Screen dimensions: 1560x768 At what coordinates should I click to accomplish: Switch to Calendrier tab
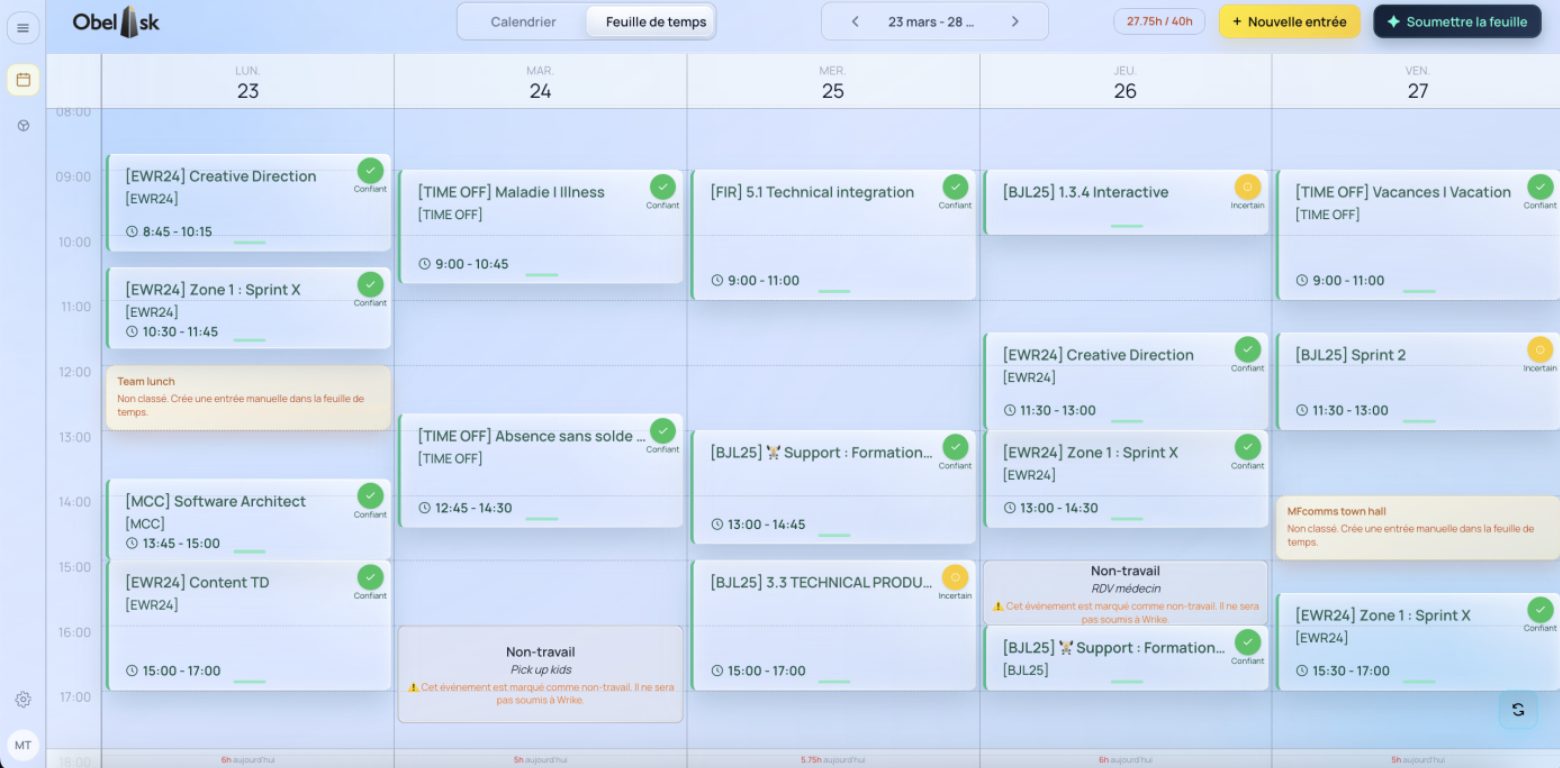tap(523, 21)
